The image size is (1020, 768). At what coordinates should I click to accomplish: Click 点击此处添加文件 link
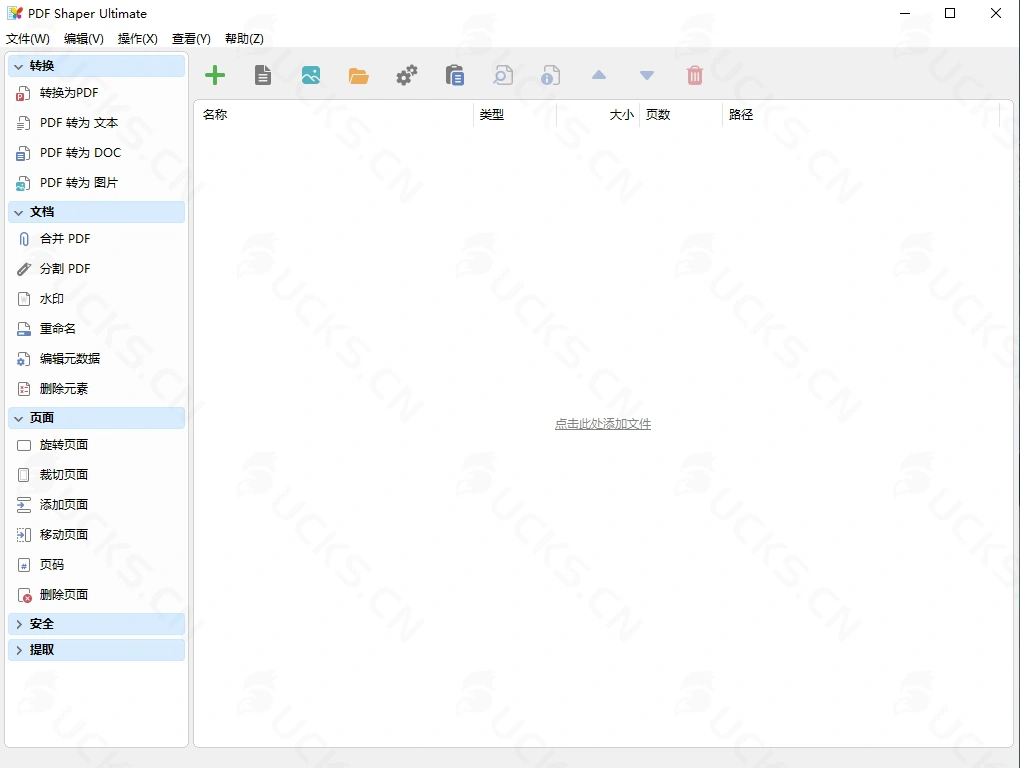click(x=602, y=423)
